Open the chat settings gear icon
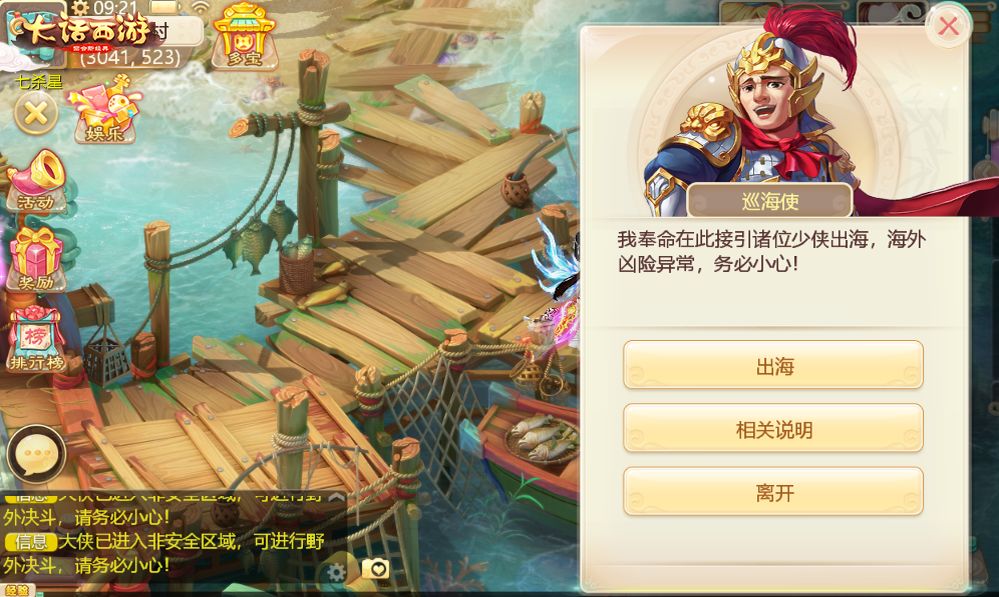Viewport: 999px width, 597px height. coord(336,572)
